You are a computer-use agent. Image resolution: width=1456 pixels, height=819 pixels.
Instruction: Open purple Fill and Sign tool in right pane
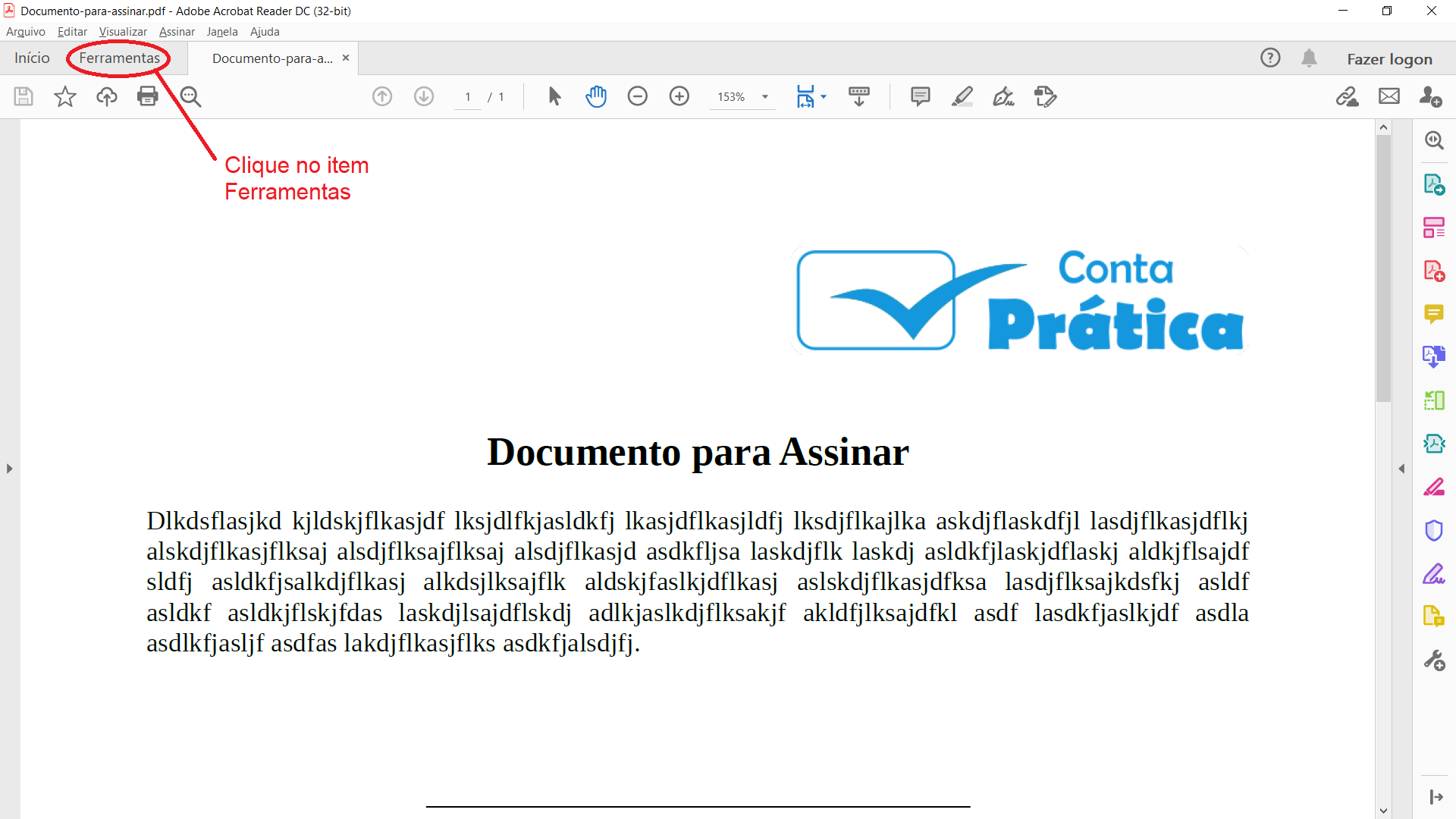[1434, 574]
